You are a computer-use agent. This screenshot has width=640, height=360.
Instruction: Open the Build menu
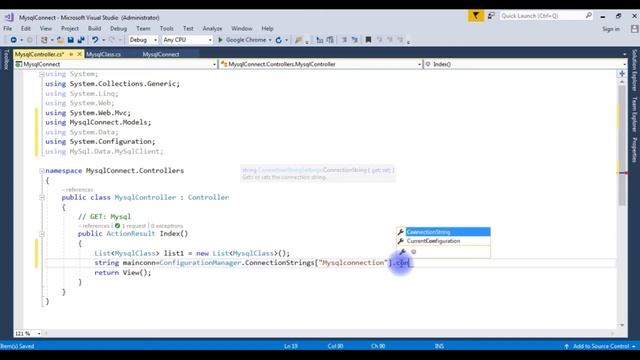pos(94,29)
